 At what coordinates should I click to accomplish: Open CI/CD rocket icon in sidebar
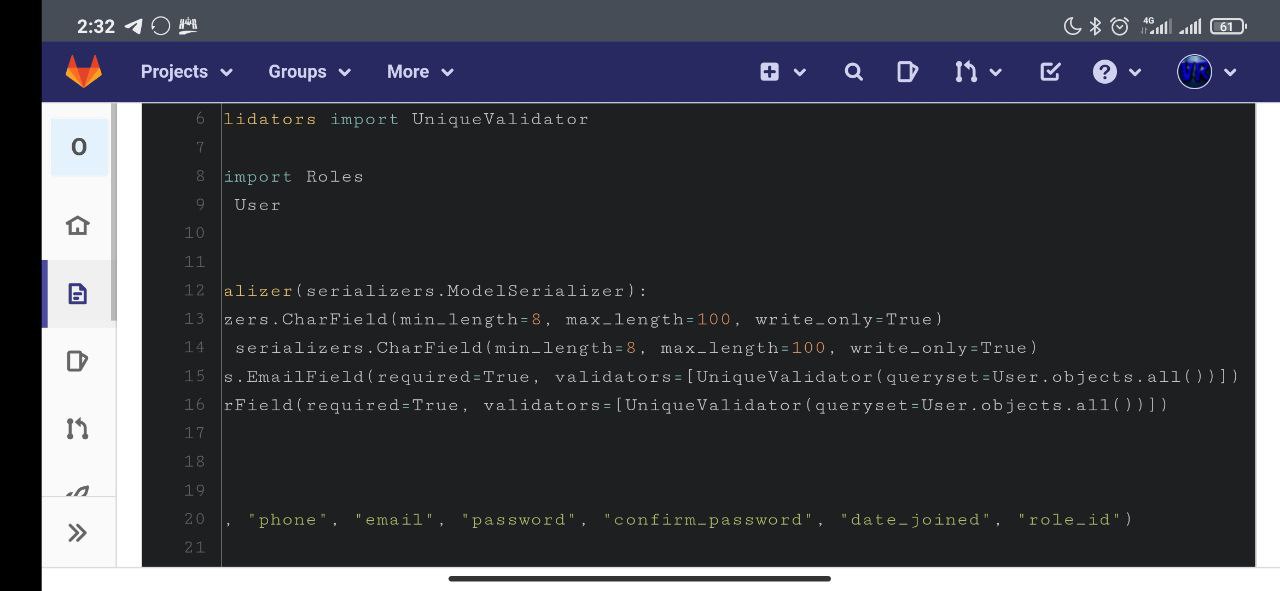[x=78, y=491]
